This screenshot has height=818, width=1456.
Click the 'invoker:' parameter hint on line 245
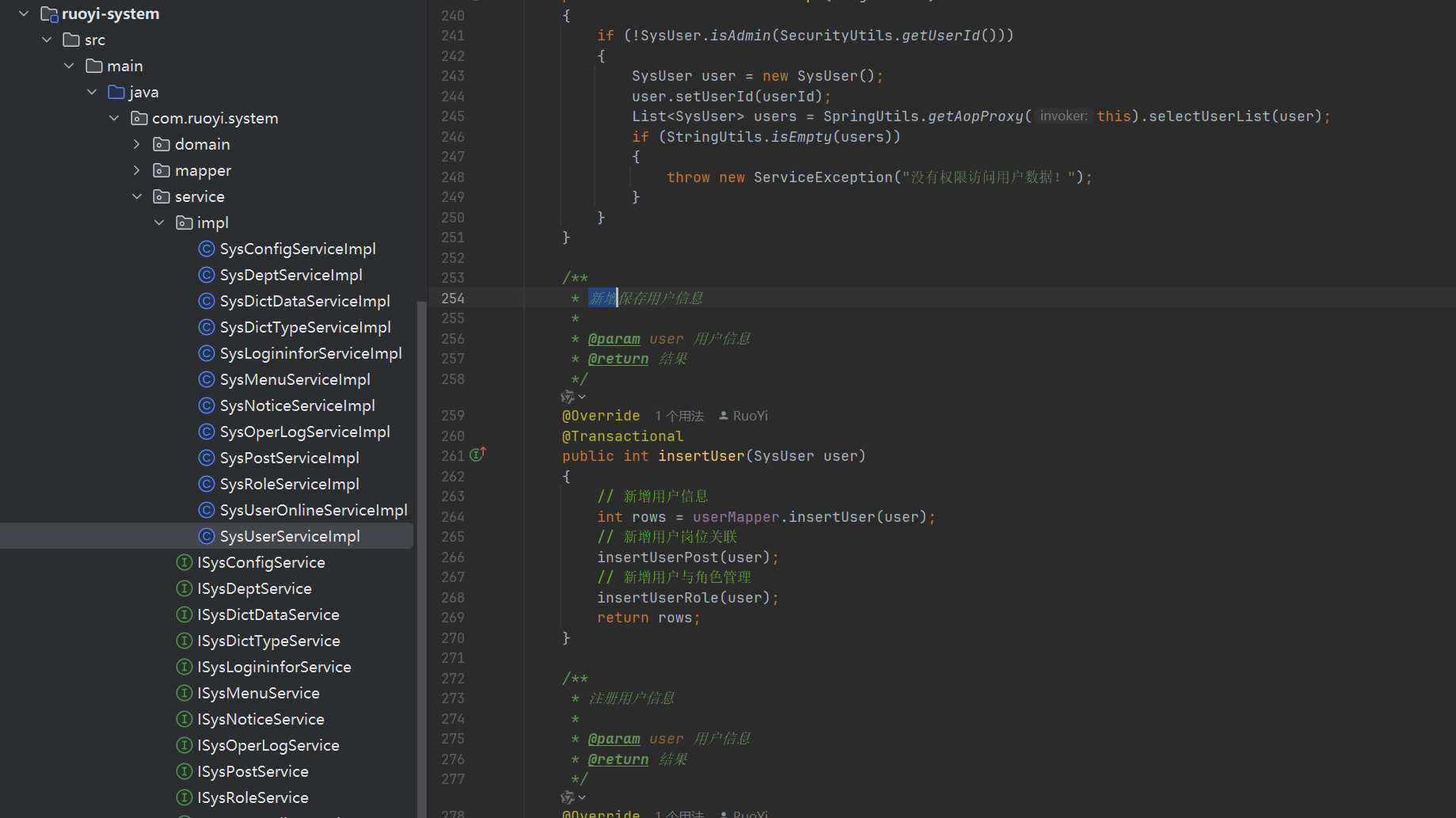coord(1063,116)
